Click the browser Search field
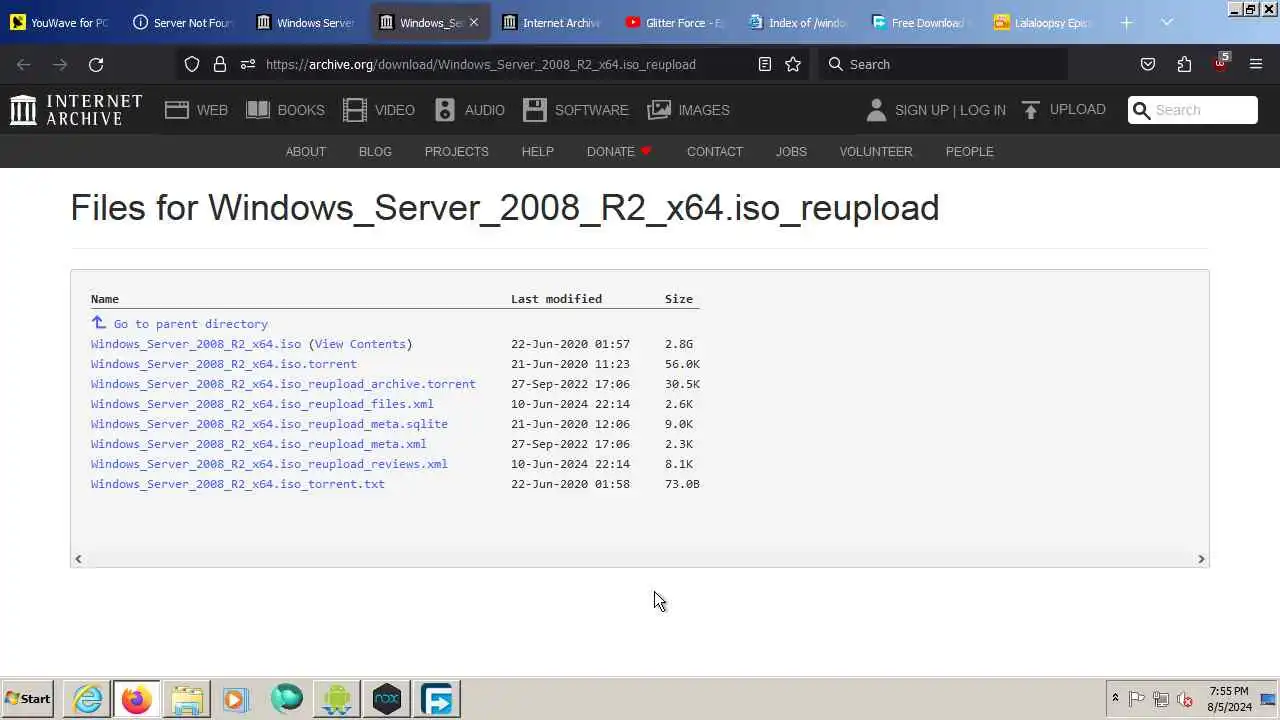The height and width of the screenshot is (720, 1280). [x=945, y=64]
